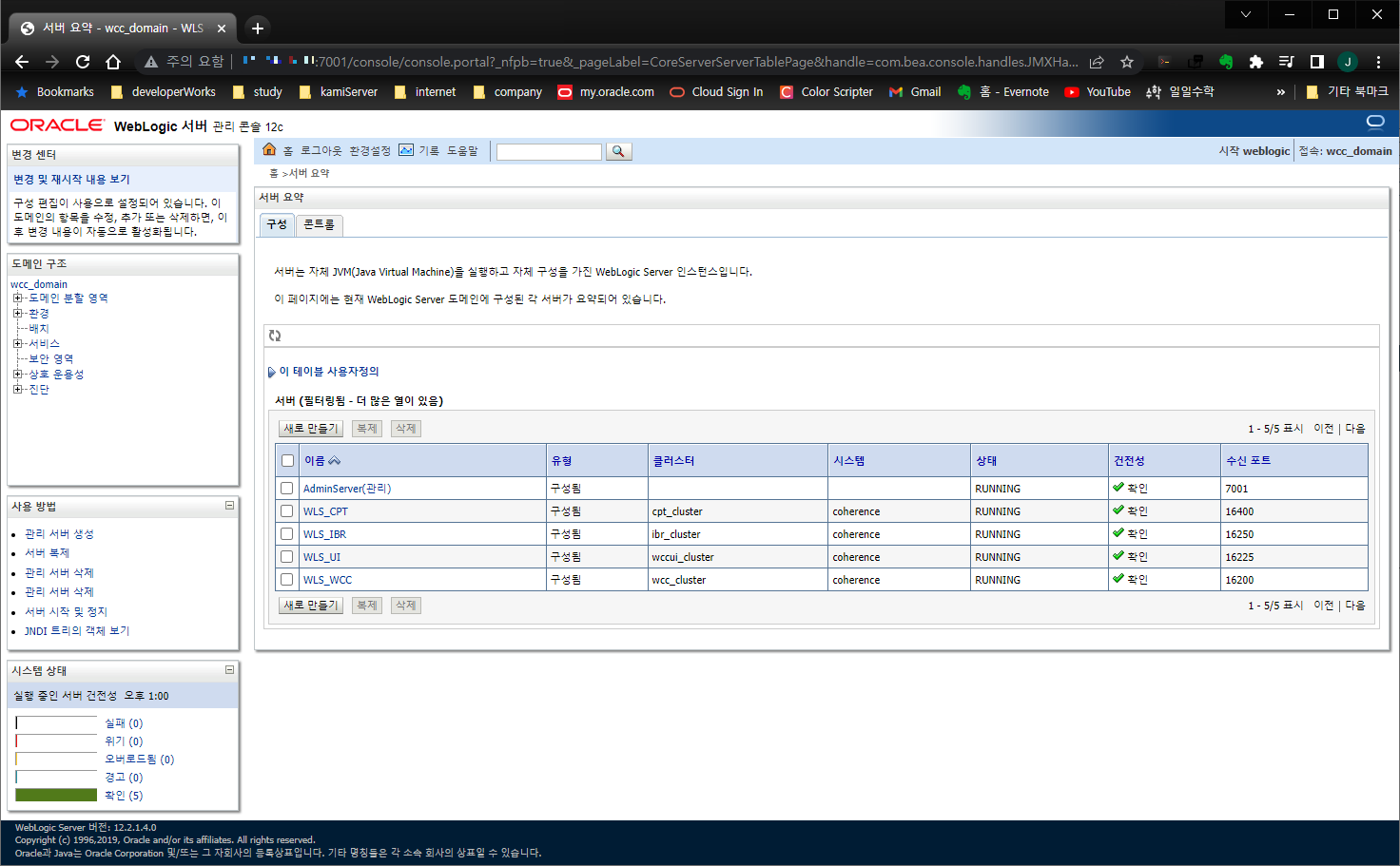Viewport: 1400px width, 866px height.
Task: Close the wcc_domain WLS browser tab
Action: pyautogui.click(x=222, y=28)
